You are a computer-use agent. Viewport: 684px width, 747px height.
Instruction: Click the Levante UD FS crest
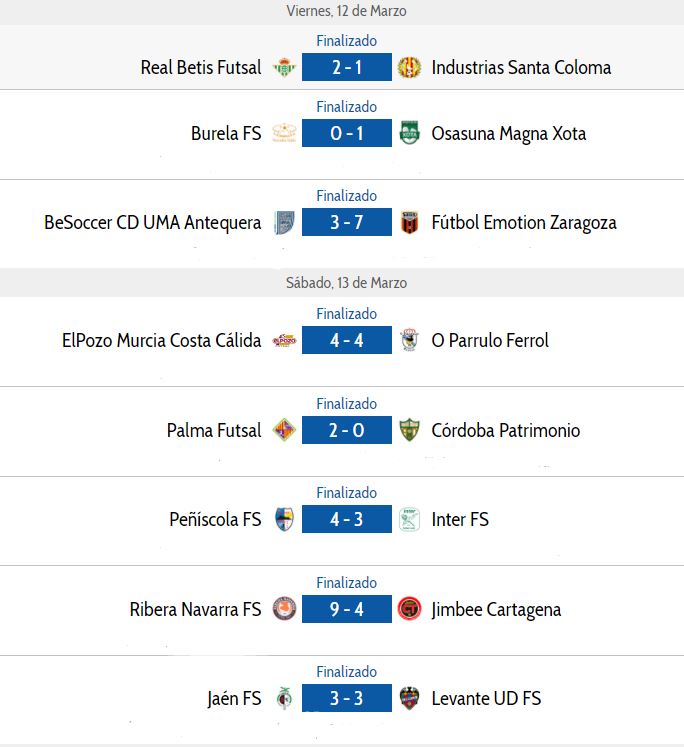coord(409,698)
